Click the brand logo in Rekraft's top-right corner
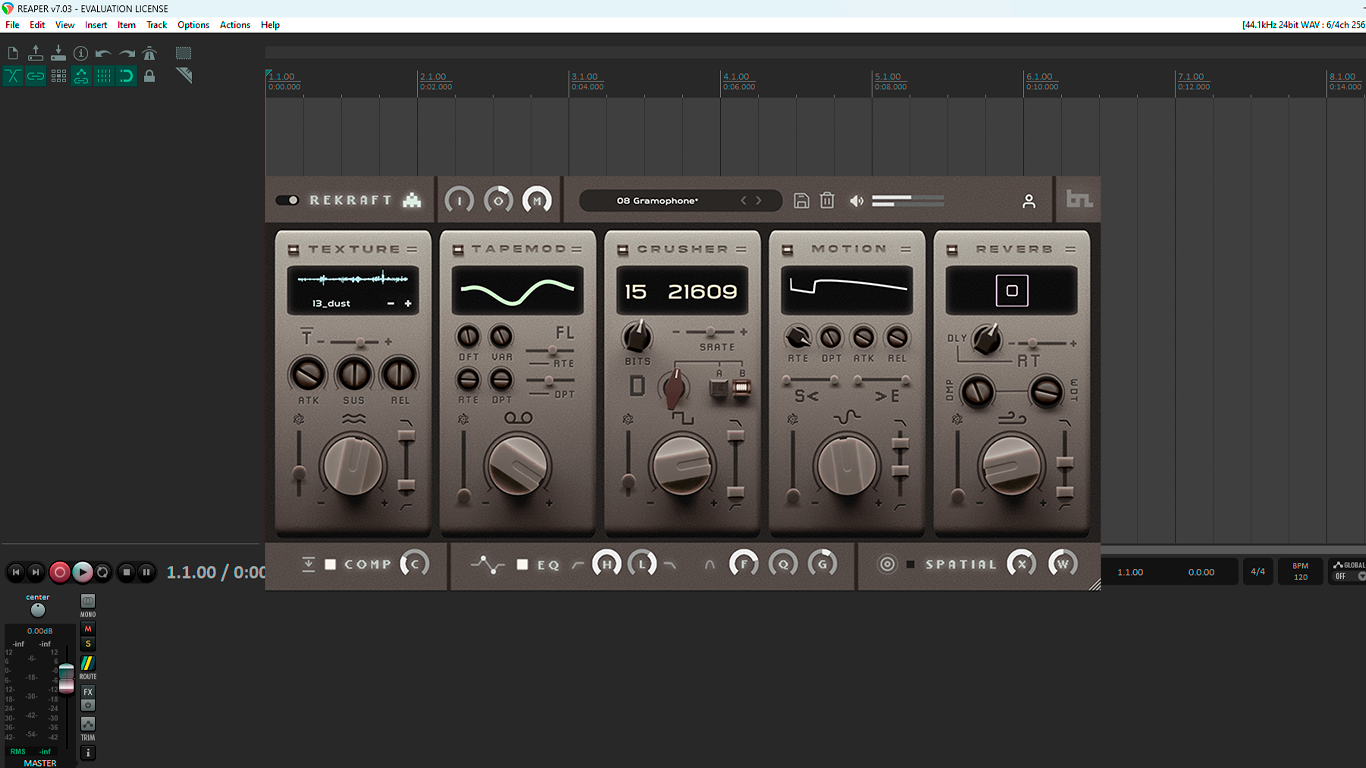Screen dimensions: 1366x768 pyautogui.click(x=1079, y=200)
